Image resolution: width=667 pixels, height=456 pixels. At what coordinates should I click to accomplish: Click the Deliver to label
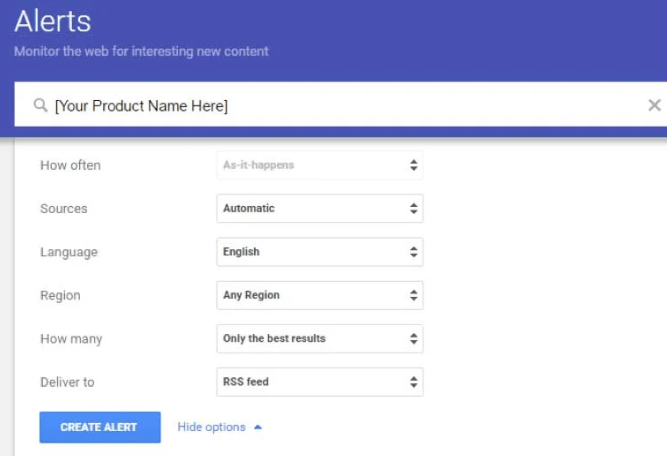point(67,382)
